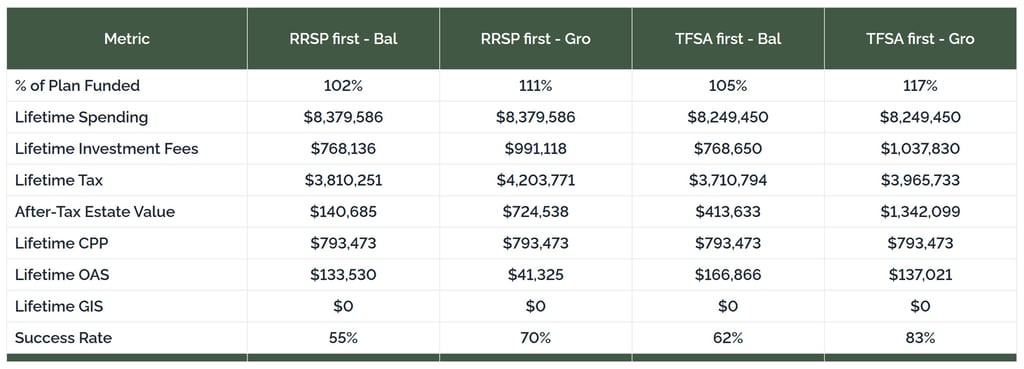Click the Success Rate row label

point(63,338)
